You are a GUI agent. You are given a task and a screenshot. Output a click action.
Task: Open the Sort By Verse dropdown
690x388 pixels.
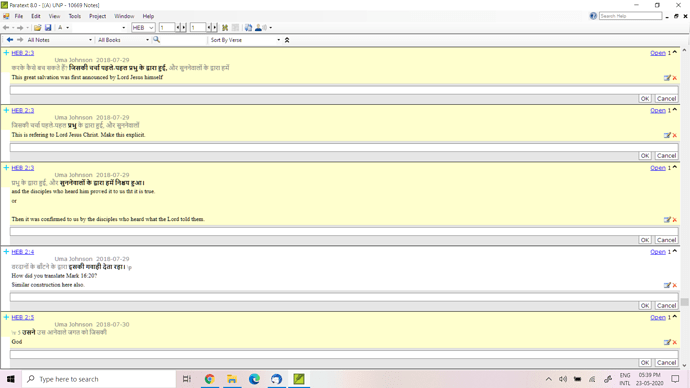[x=245, y=40]
